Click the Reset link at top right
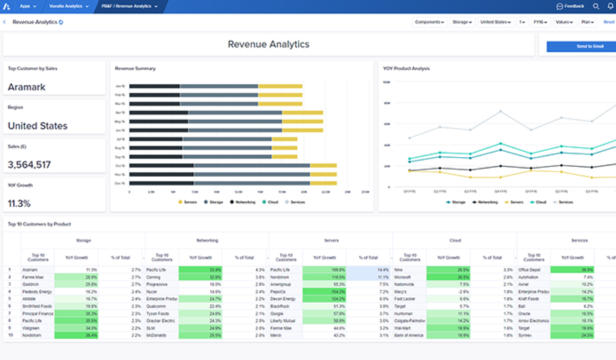The image size is (616, 360). (609, 22)
